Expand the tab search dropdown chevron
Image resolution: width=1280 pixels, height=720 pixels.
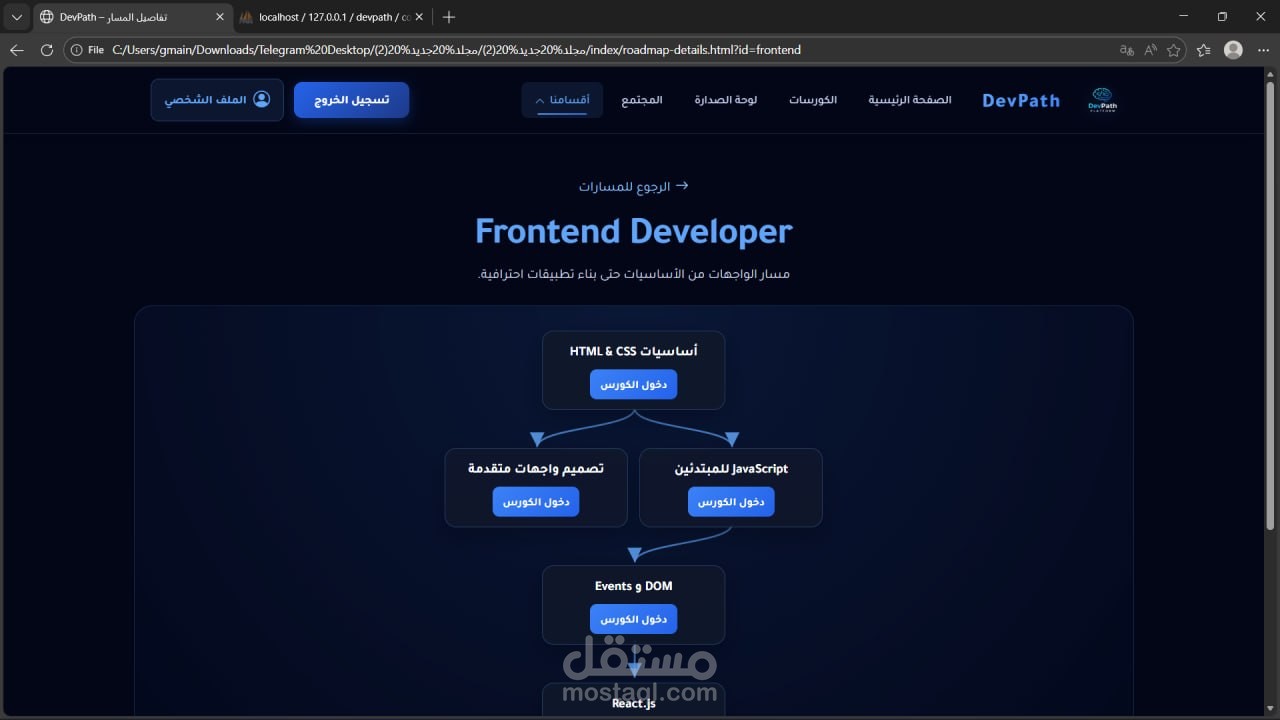(17, 17)
